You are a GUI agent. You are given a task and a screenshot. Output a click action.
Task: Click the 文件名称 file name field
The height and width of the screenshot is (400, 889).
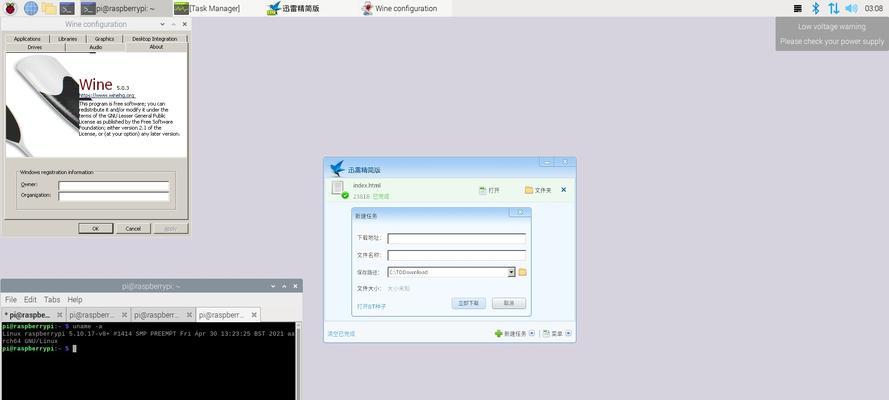456,256
